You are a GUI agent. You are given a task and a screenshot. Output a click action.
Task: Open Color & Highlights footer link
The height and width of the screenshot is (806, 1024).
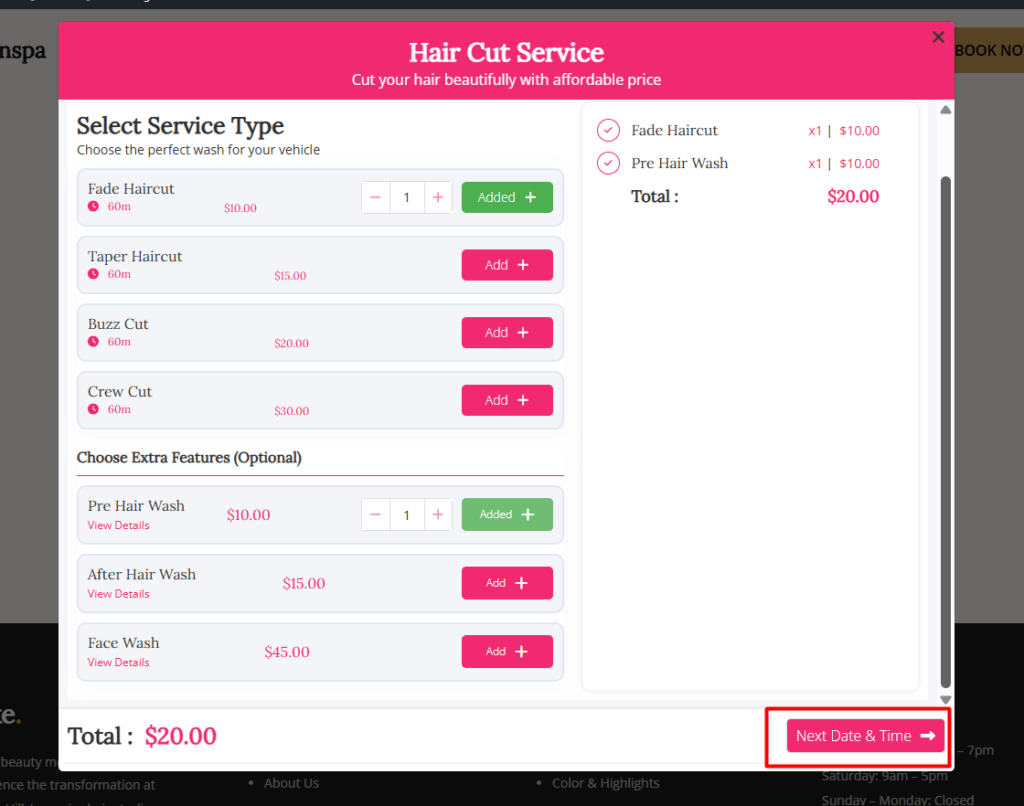pyautogui.click(x=605, y=783)
